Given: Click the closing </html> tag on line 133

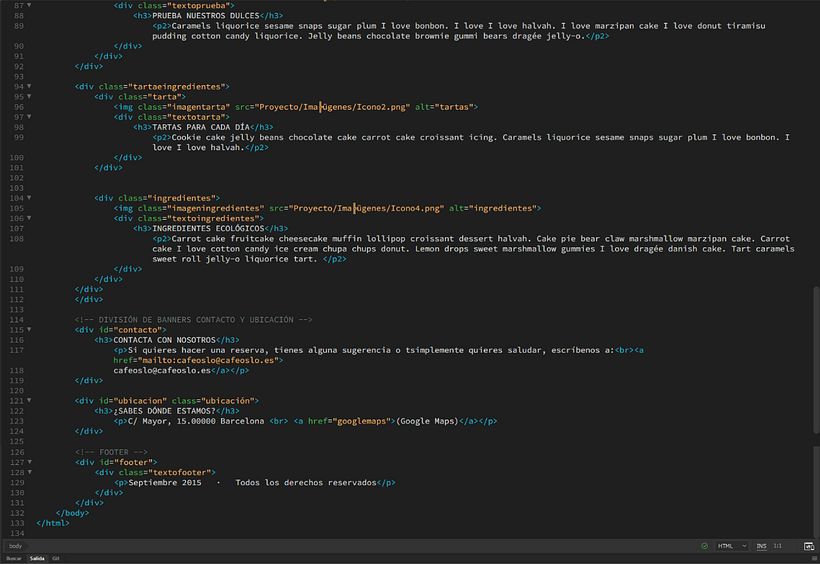Looking at the screenshot, I should 53,523.
